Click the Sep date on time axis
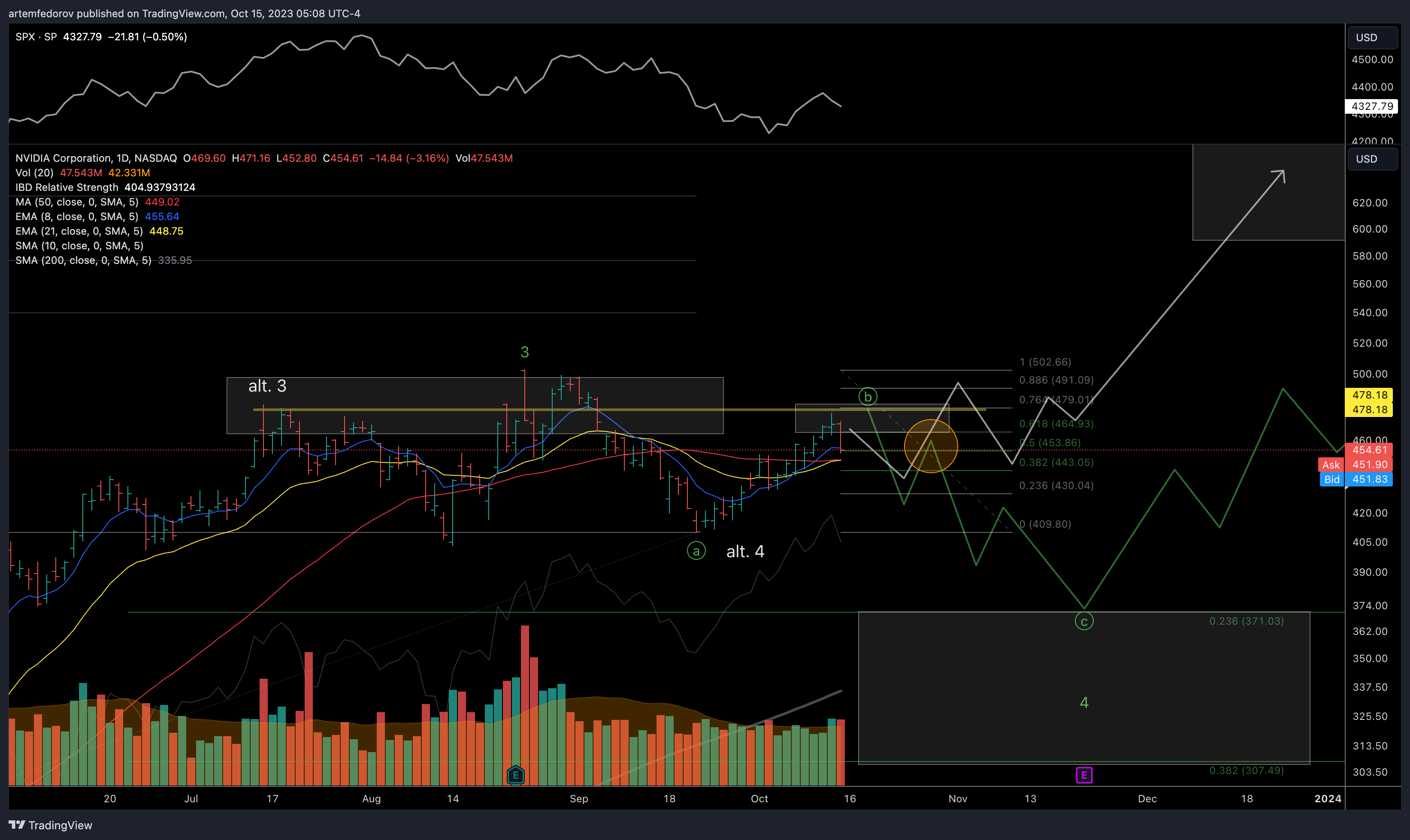1410x840 pixels. pyautogui.click(x=578, y=799)
